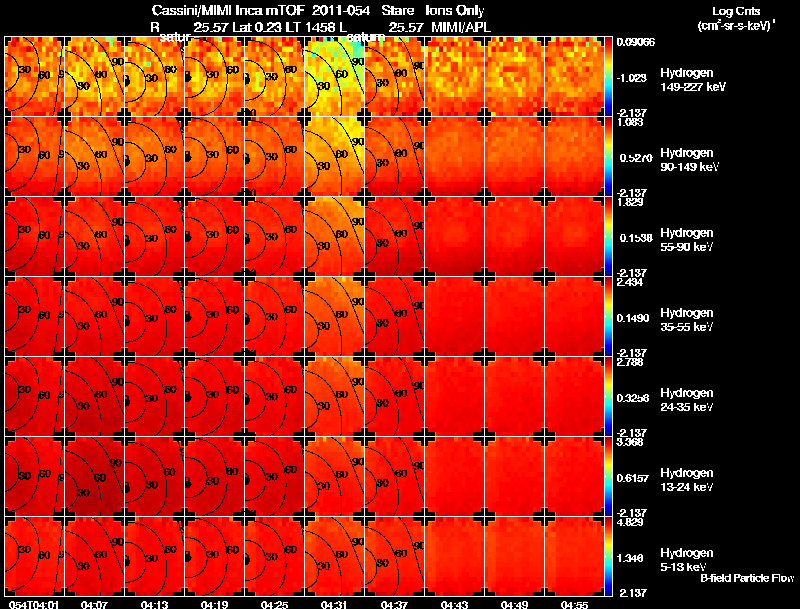Select the 'Hydrogen 5-13 keV' row label
The height and width of the screenshot is (609, 800).
[687, 560]
